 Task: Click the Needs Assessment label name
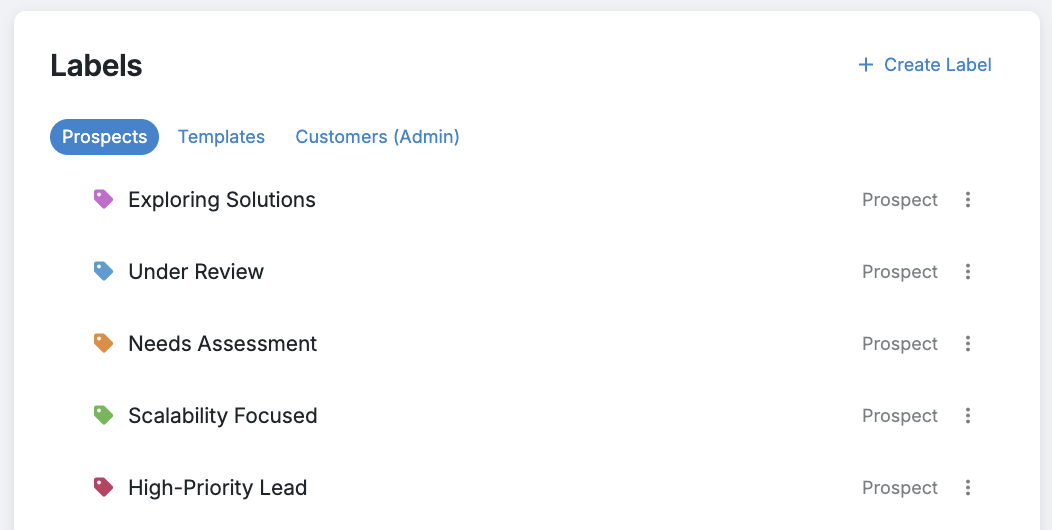coord(222,344)
